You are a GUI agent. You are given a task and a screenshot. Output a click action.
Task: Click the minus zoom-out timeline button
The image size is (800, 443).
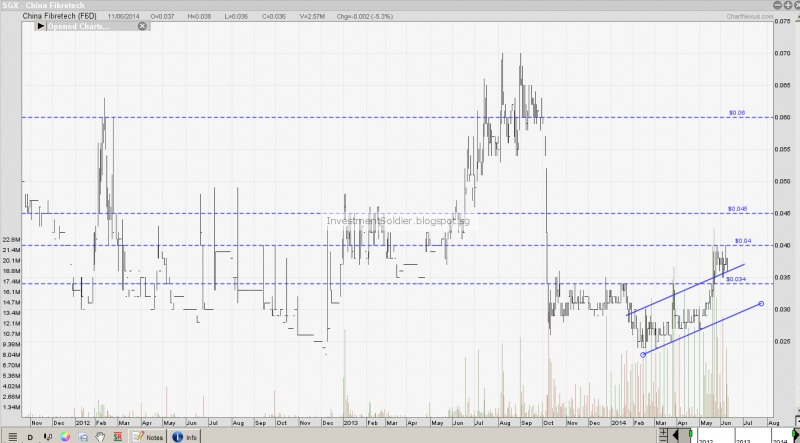pos(663,441)
